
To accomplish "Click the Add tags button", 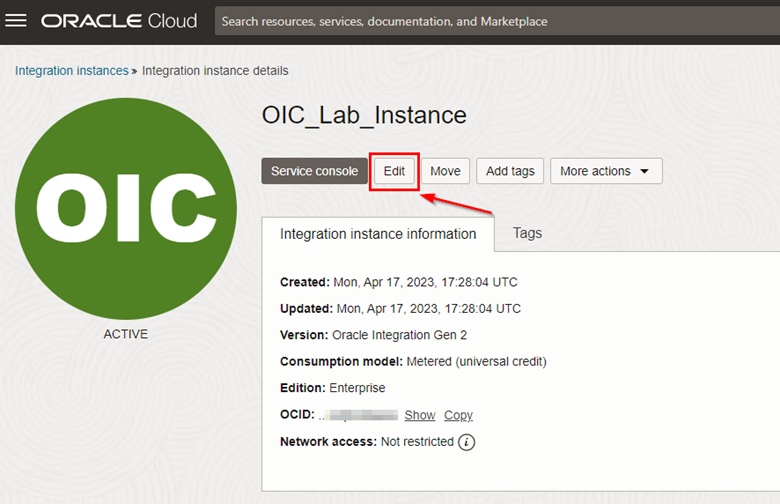I will pos(510,171).
